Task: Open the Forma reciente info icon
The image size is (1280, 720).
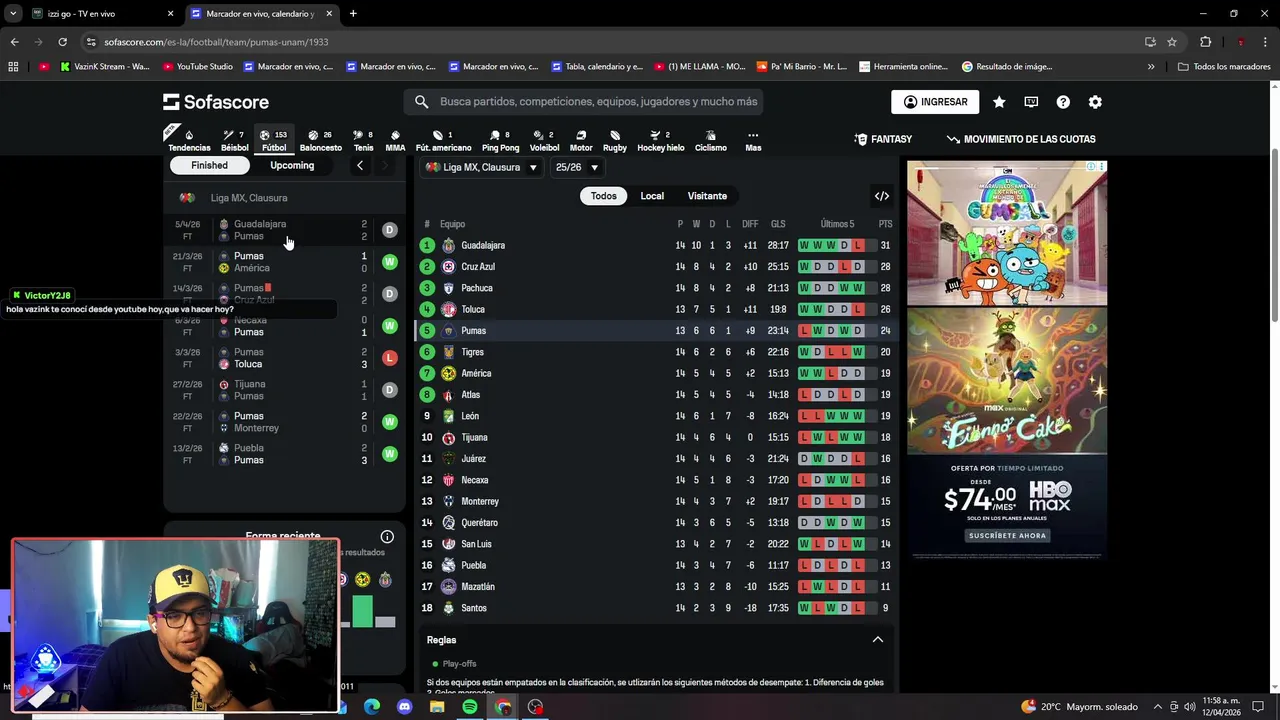Action: coord(387,537)
